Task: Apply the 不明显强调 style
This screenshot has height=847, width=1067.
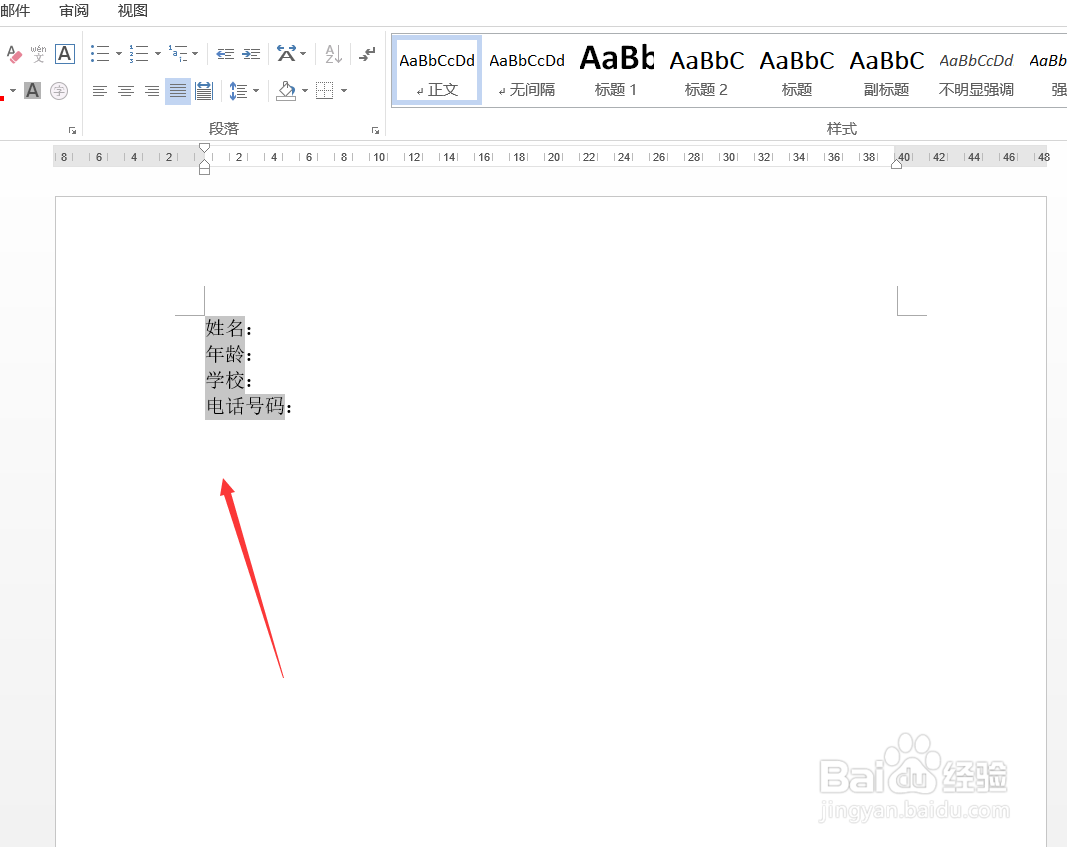Action: (976, 71)
